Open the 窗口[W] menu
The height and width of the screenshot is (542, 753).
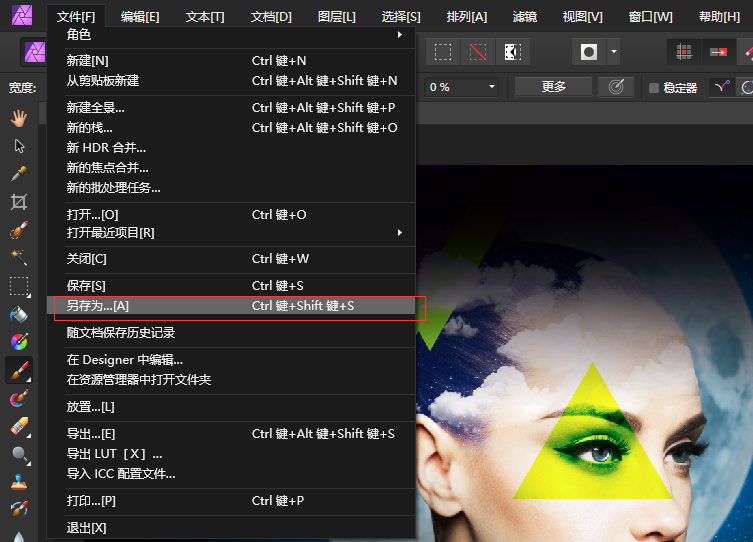coord(651,17)
